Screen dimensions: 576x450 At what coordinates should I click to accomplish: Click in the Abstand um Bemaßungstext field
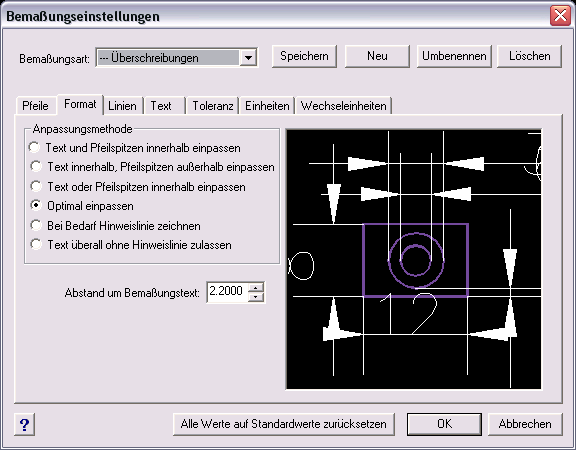coord(228,292)
